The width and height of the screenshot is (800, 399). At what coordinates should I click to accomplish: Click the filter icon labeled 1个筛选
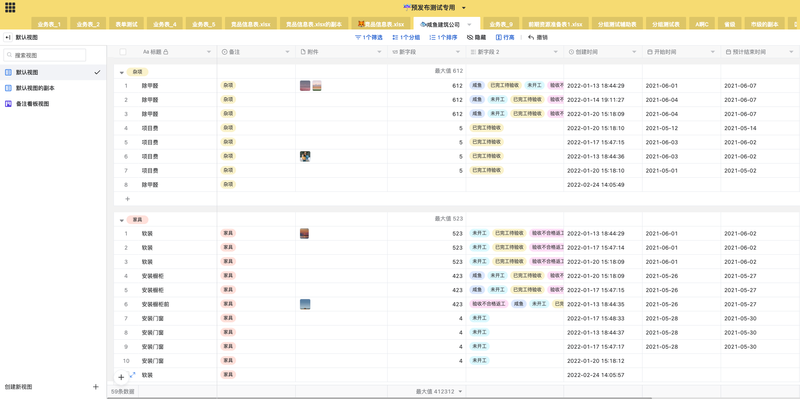[x=358, y=37]
